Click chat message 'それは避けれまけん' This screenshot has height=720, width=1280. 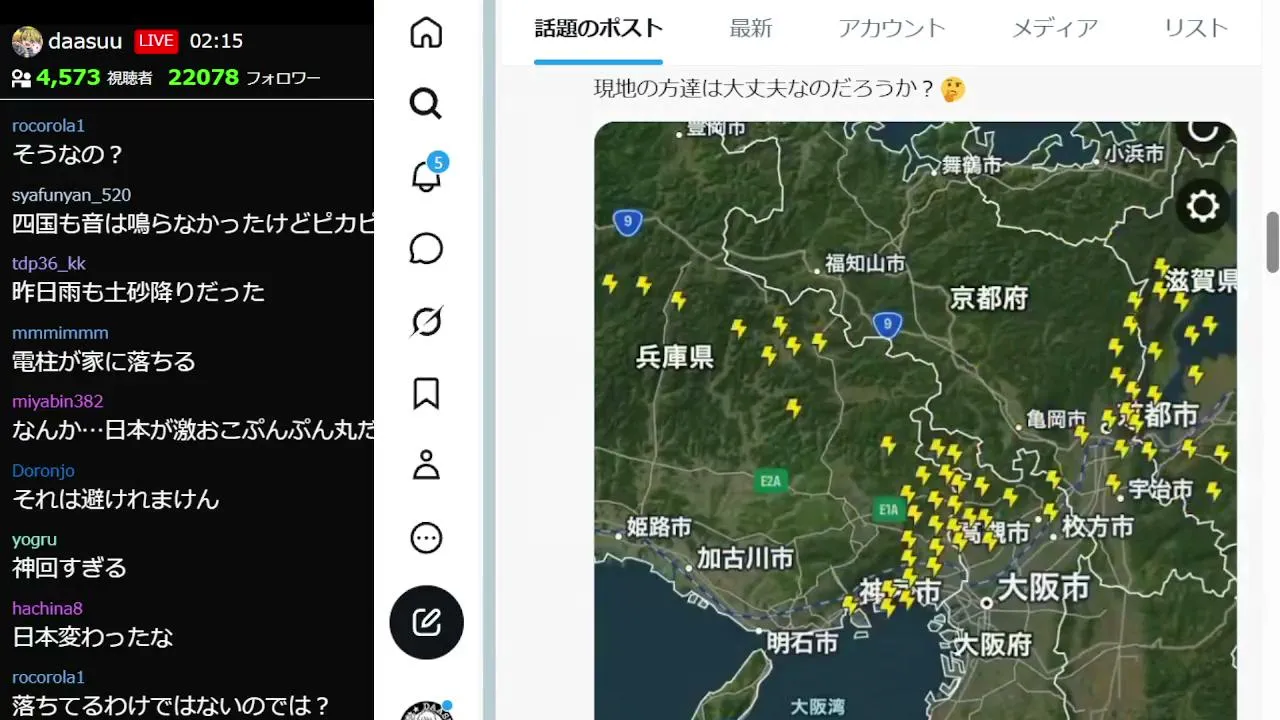[115, 499]
